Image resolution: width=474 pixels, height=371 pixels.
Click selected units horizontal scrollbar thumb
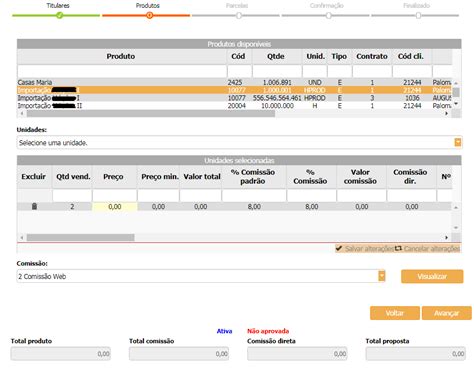pyautogui.click(x=80, y=238)
